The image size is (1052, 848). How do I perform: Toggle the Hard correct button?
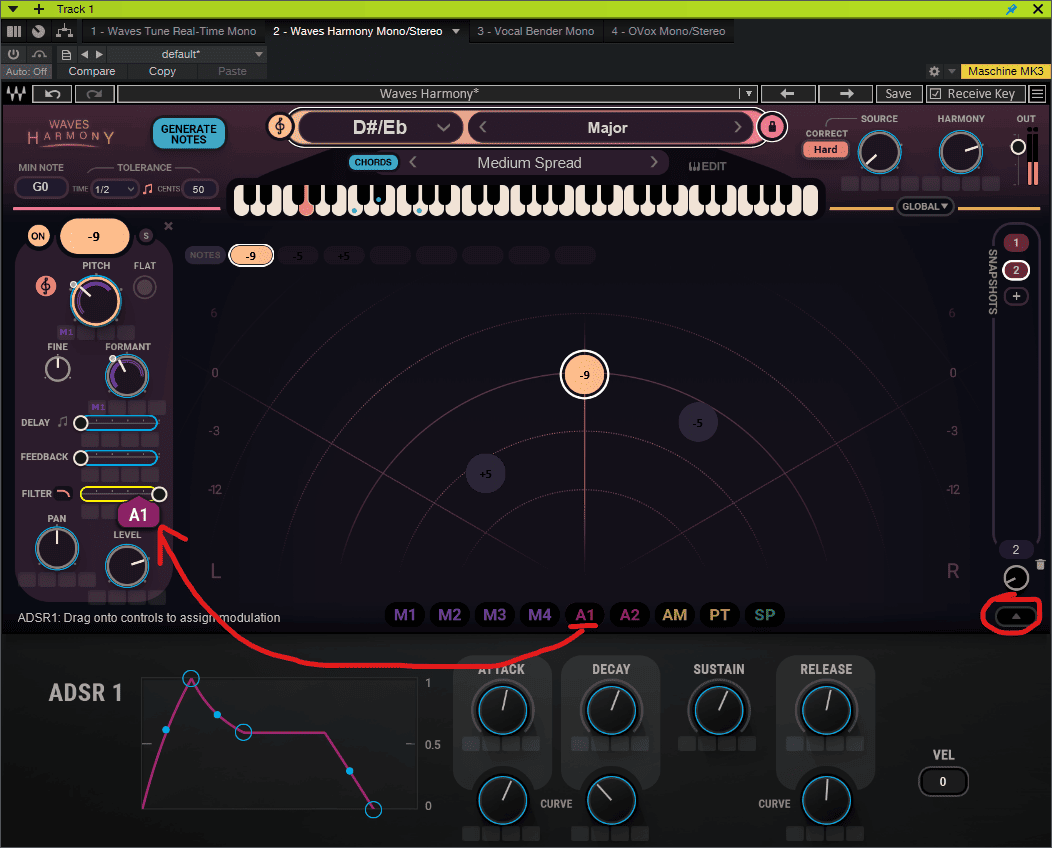[x=825, y=150]
